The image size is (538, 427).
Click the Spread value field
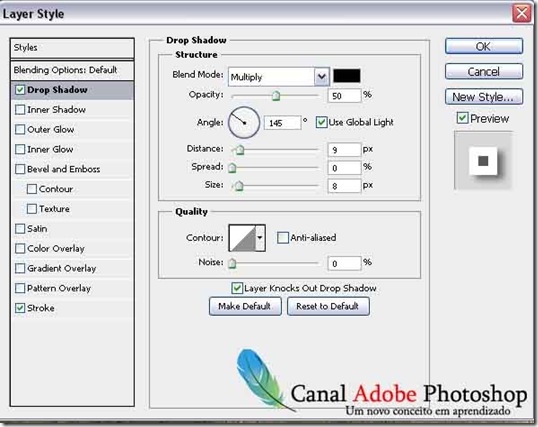[344, 168]
